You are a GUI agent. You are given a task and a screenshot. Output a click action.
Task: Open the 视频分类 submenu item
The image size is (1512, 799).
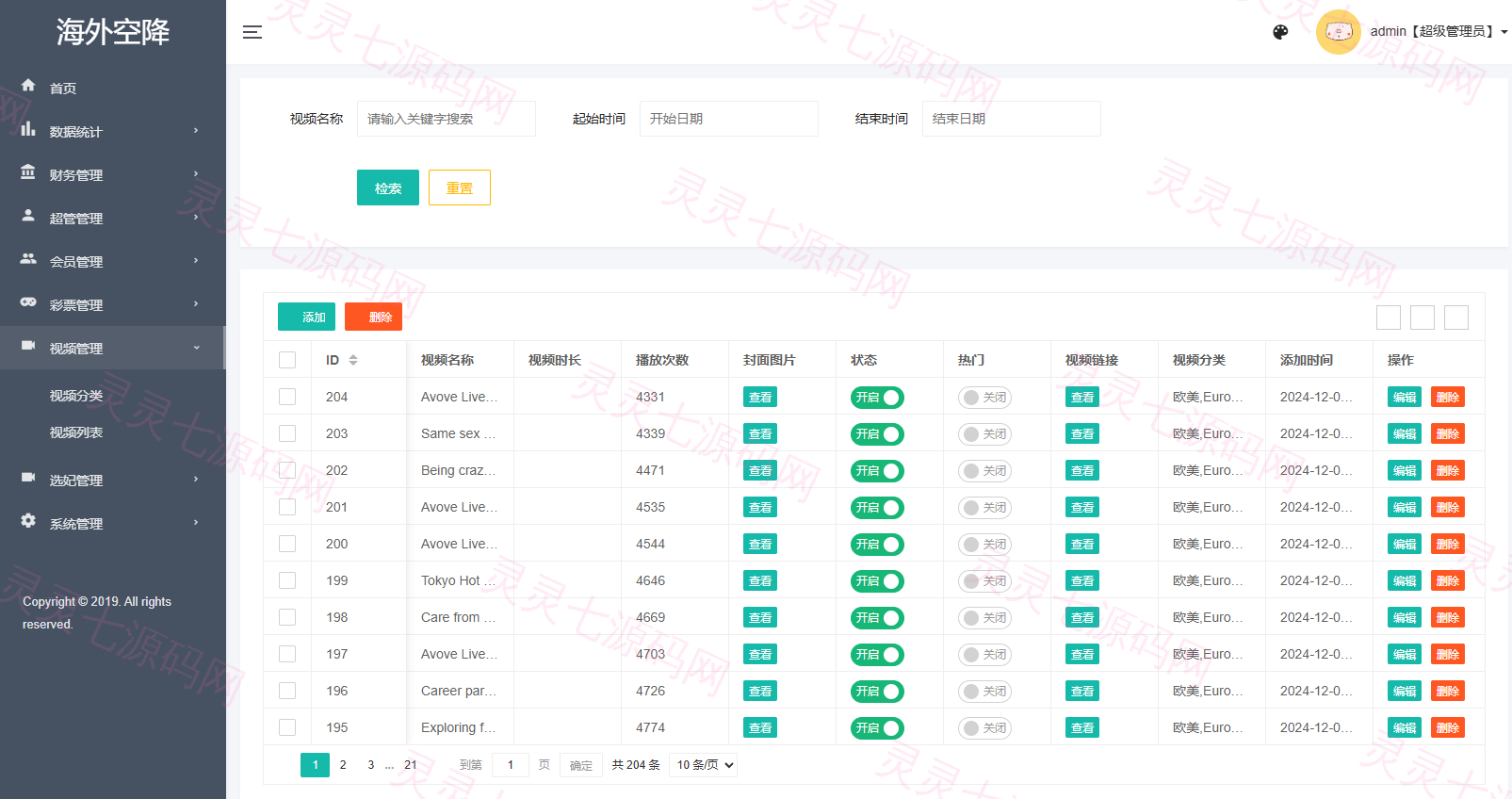click(76, 396)
